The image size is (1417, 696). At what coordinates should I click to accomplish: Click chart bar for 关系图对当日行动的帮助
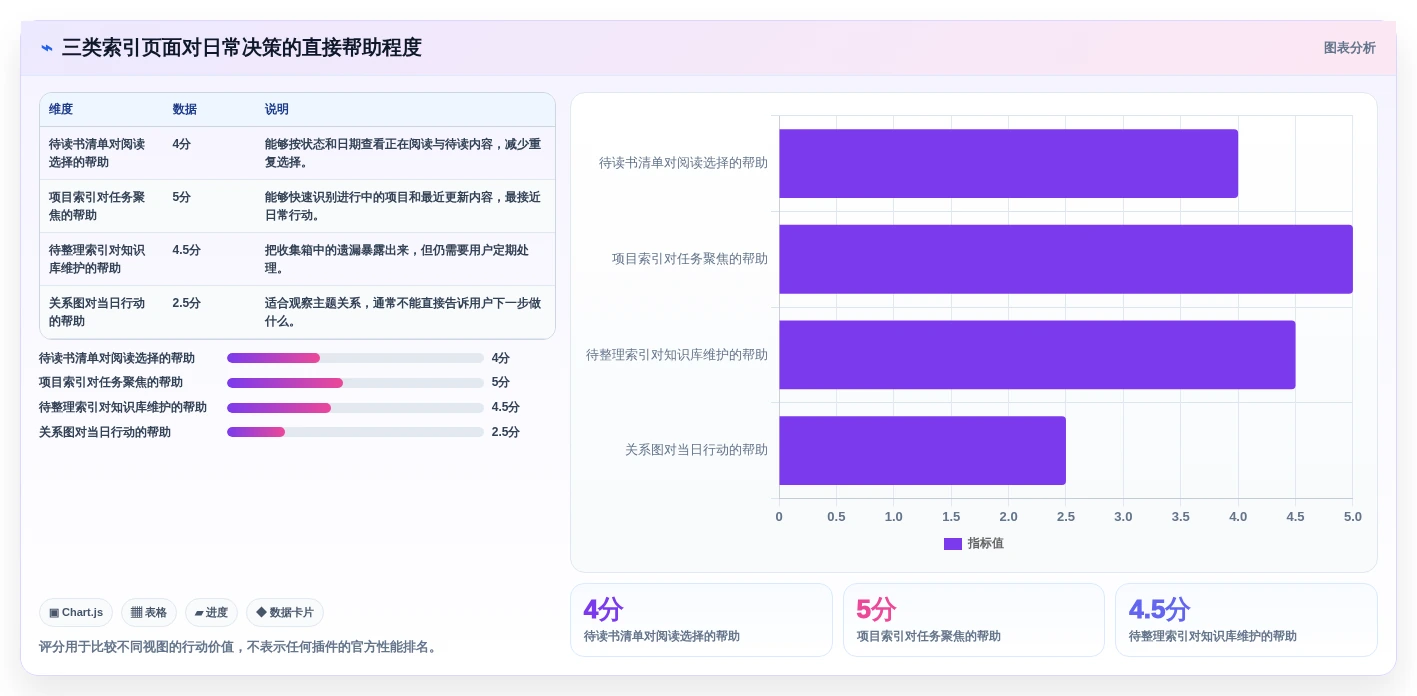(922, 450)
